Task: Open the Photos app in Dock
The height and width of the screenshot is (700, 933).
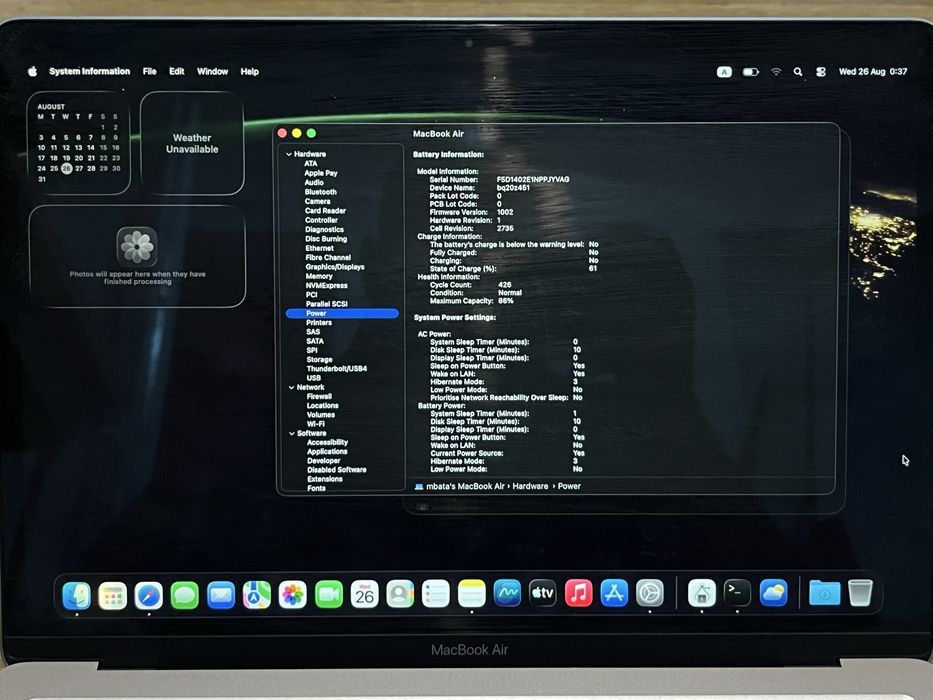Action: click(x=292, y=595)
